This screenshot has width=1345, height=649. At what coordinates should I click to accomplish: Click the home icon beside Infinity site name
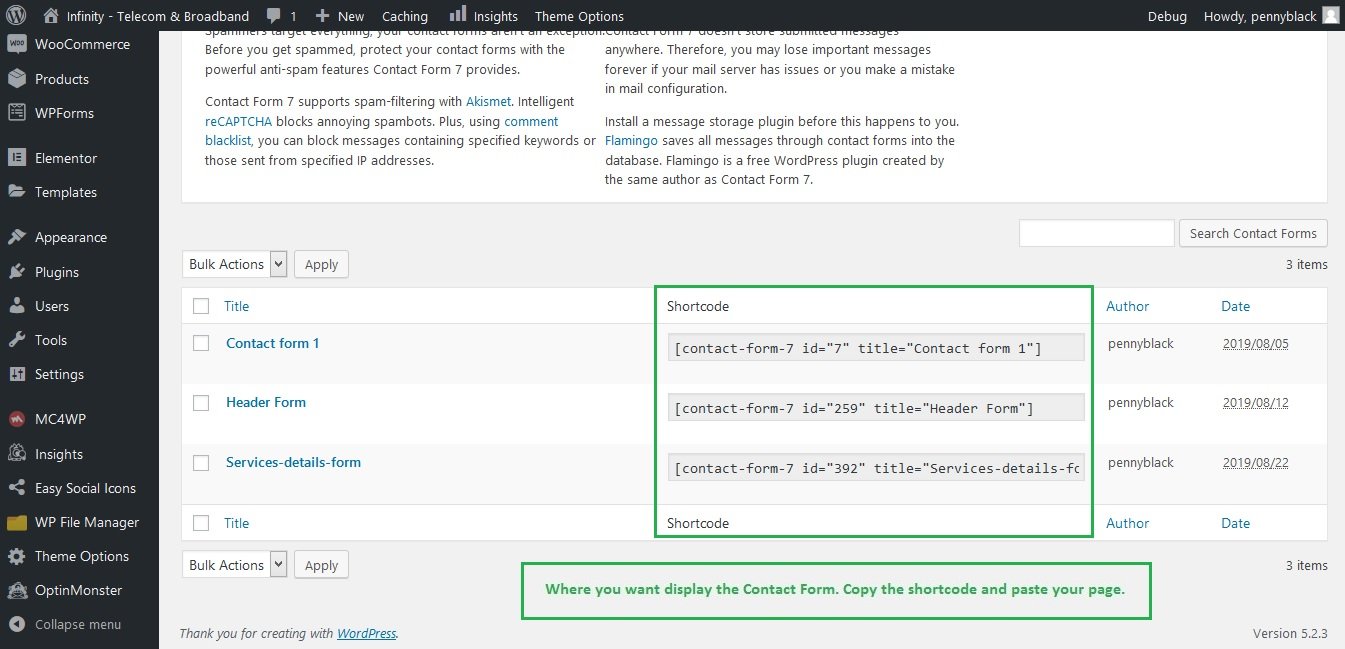click(x=51, y=16)
